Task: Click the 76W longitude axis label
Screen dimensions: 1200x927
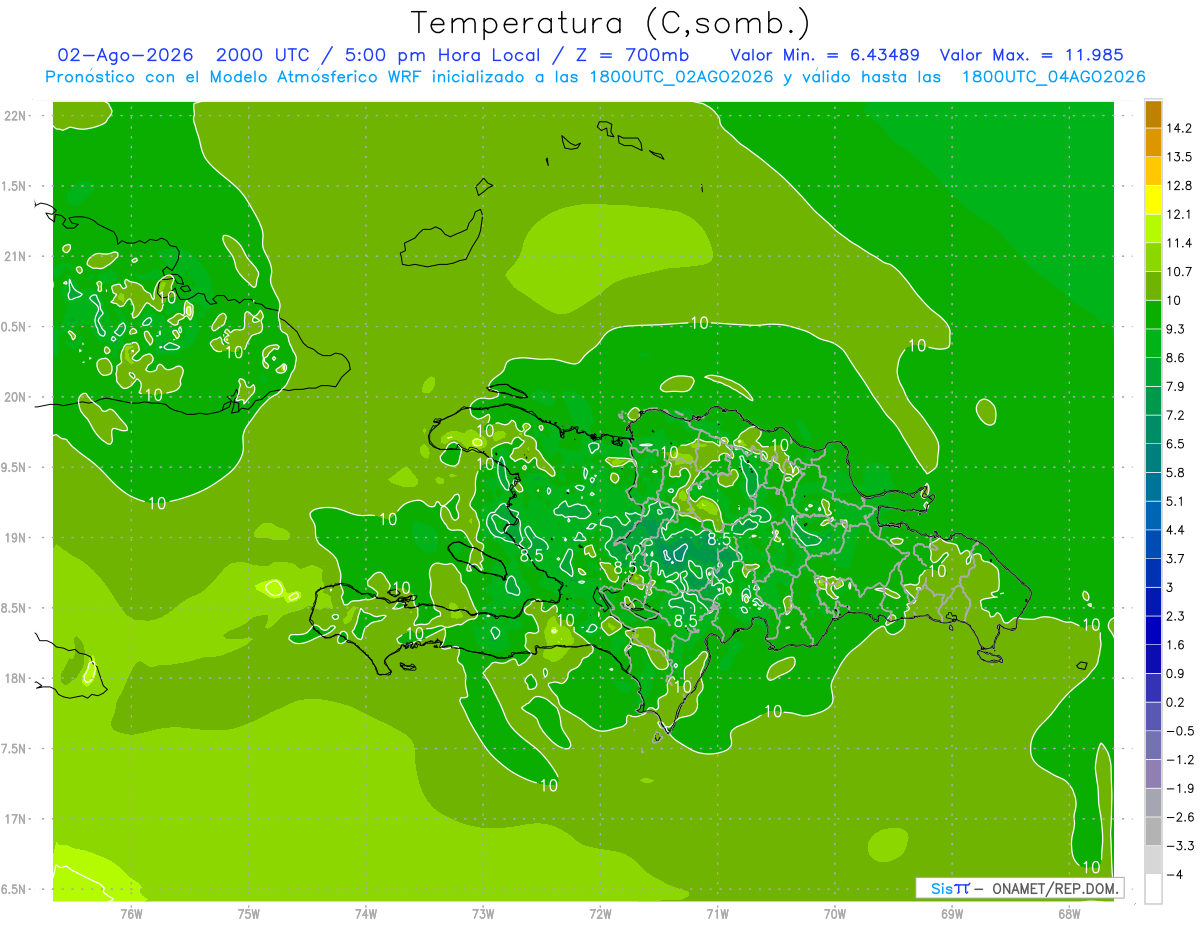Action: (131, 913)
